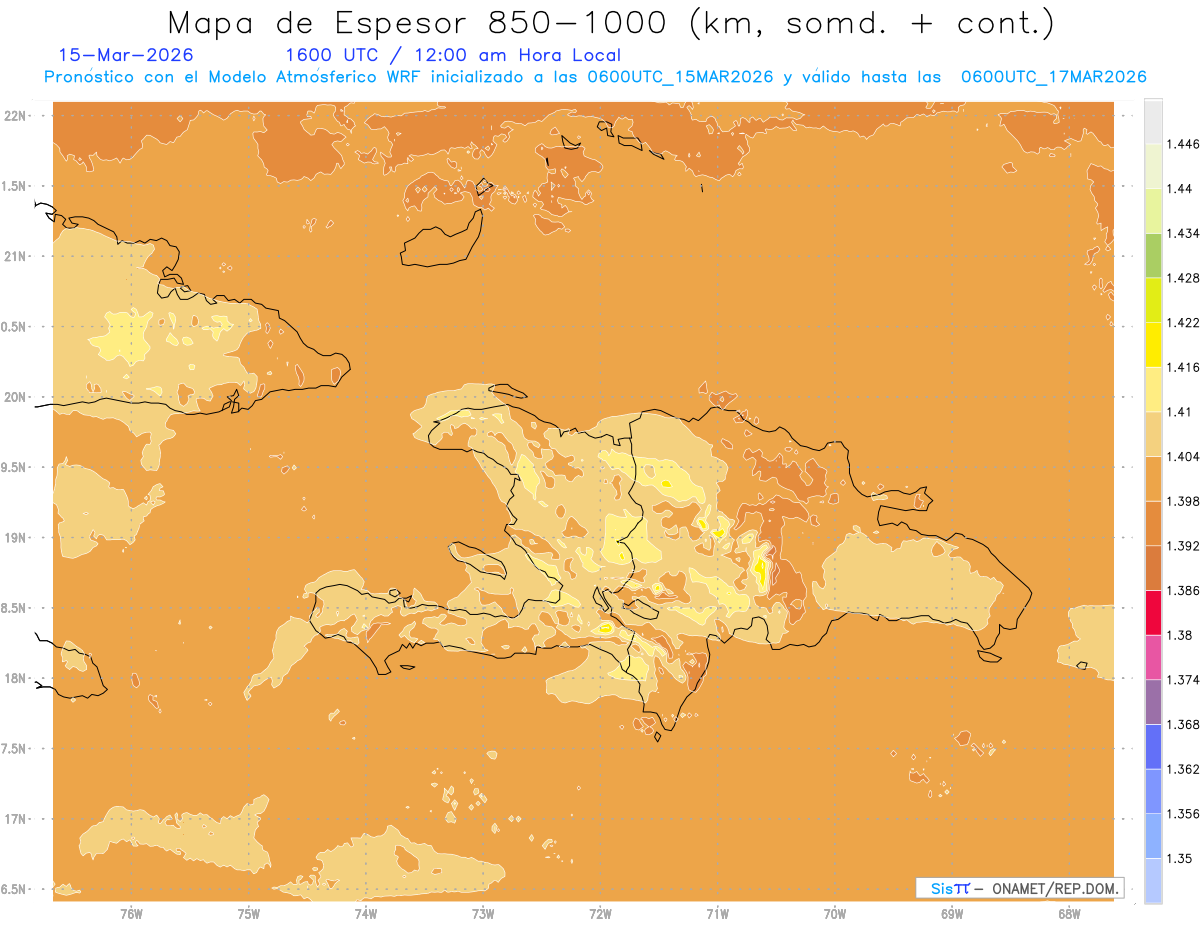
Task: Click the '19N' latitude label
Action: pyautogui.click(x=15, y=538)
